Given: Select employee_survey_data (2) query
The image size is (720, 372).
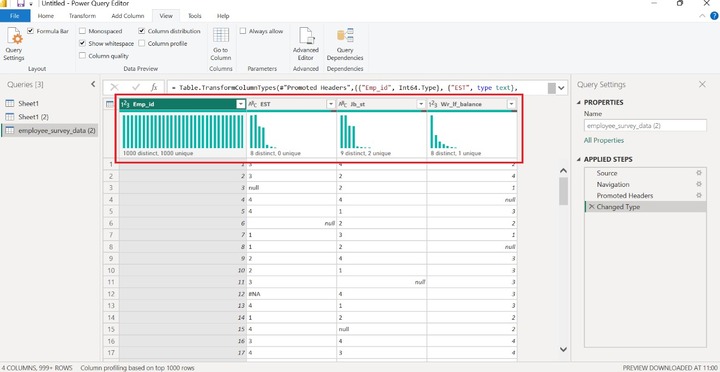Looking at the screenshot, I should coord(50,130).
